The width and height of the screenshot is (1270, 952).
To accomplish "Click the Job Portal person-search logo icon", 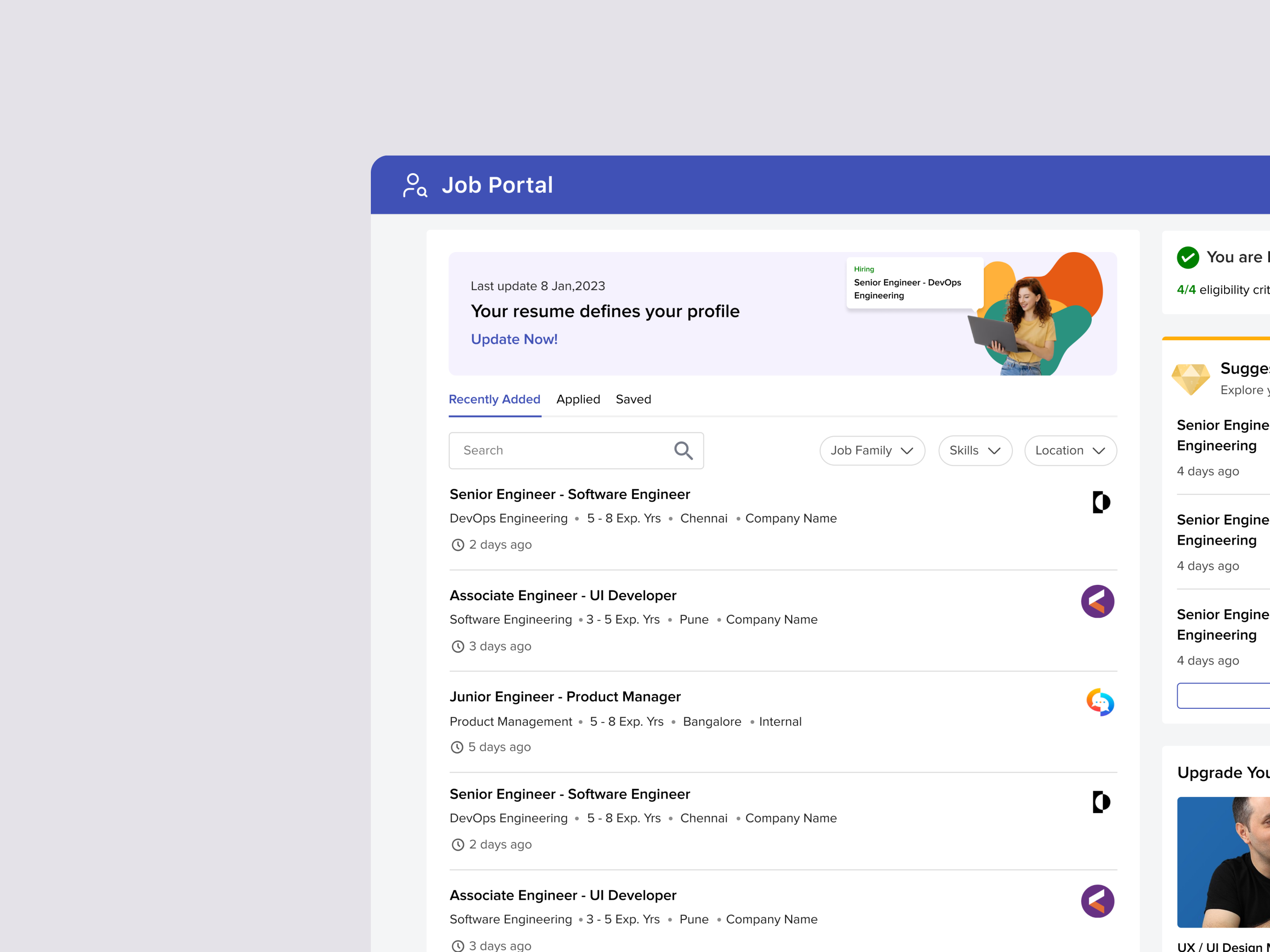I will coord(415,186).
